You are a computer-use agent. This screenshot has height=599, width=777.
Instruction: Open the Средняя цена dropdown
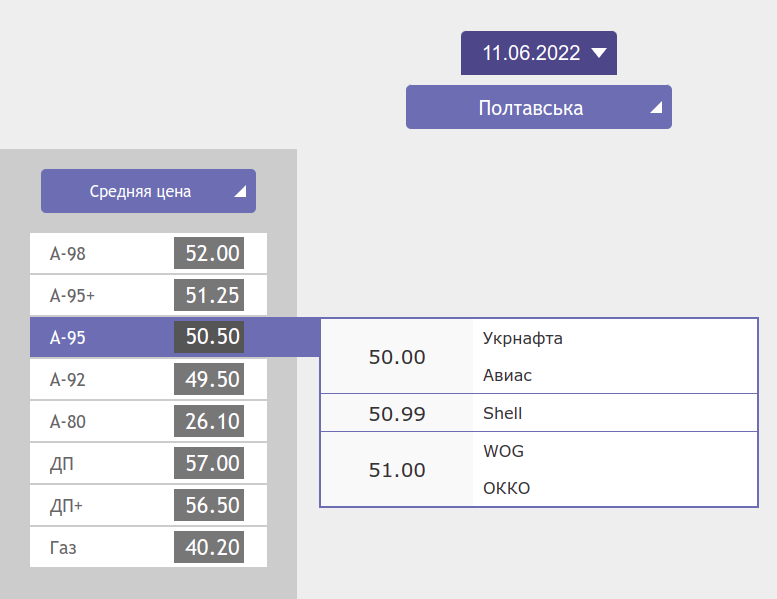tap(148, 191)
